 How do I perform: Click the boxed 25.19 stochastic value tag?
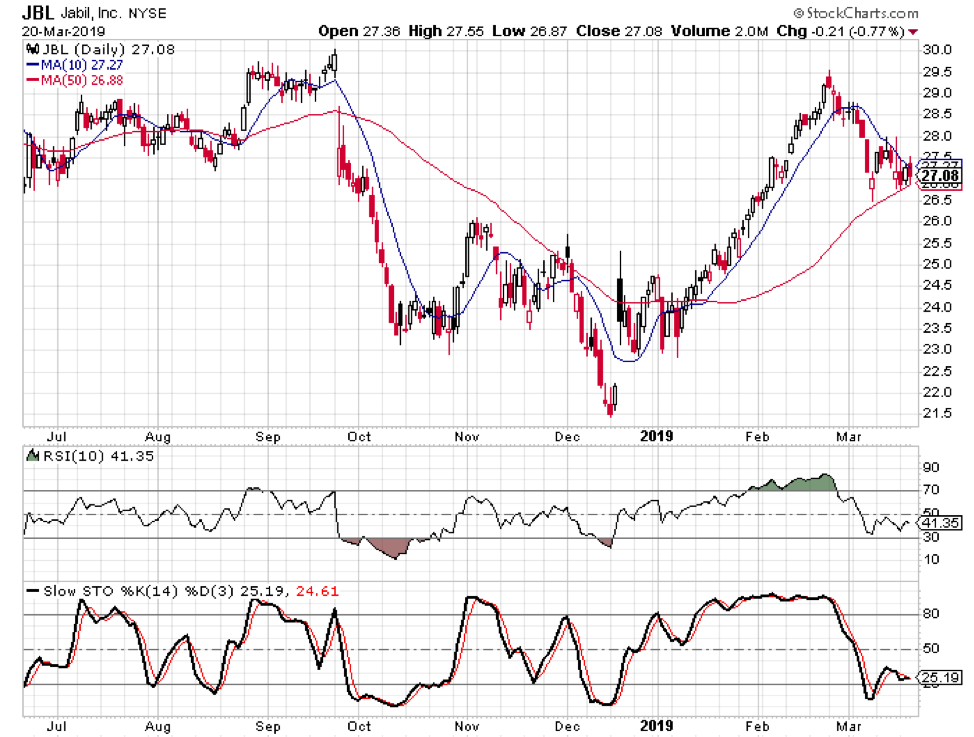click(941, 677)
